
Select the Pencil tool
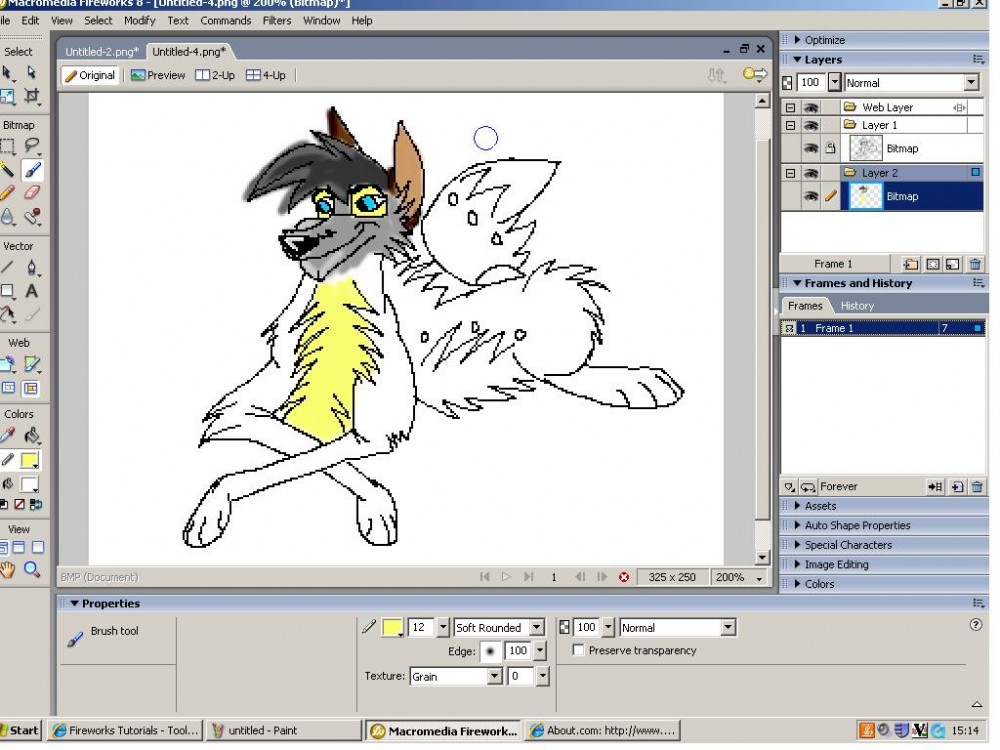(7, 193)
